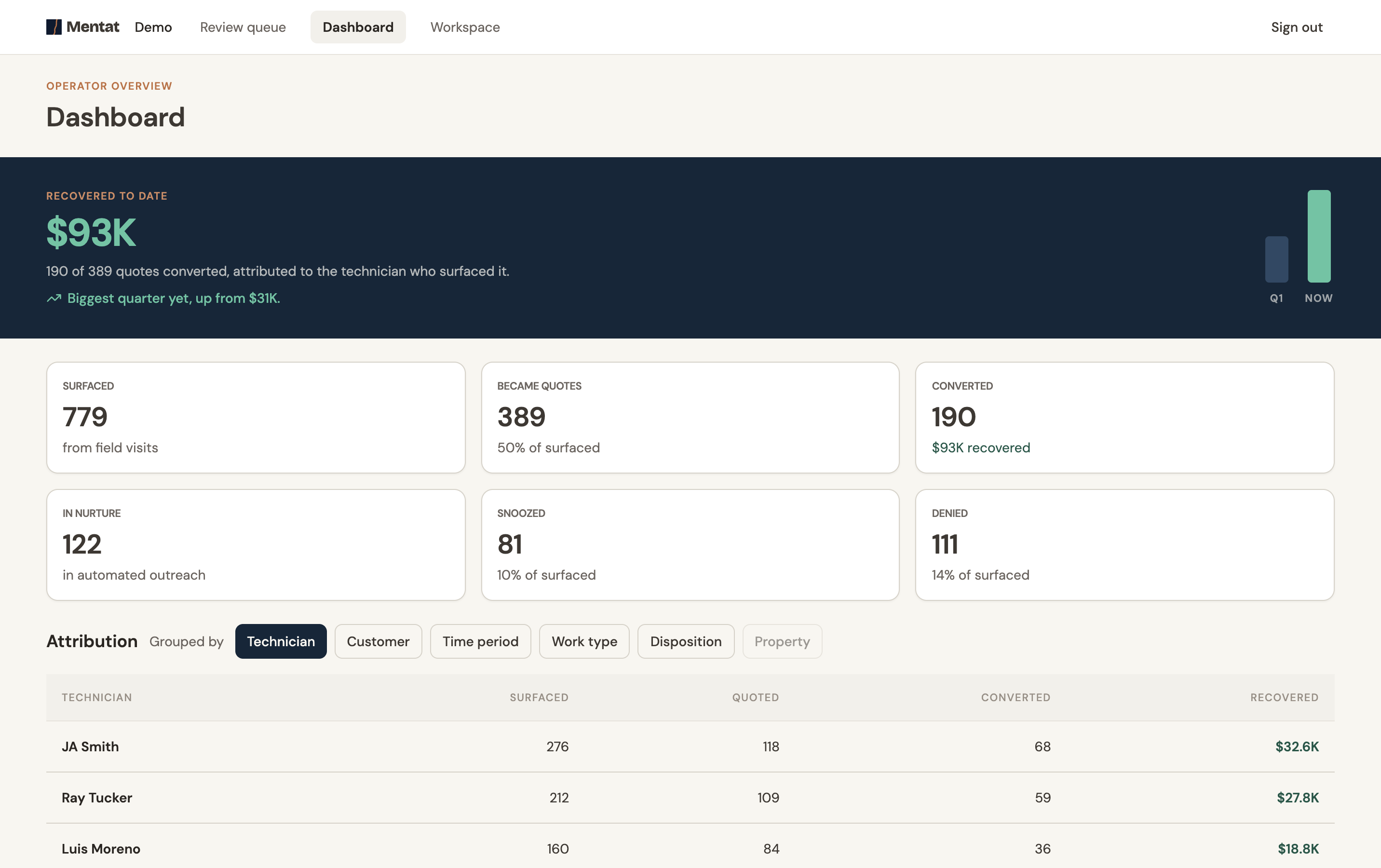The width and height of the screenshot is (1381, 868).
Task: Select the Property grouping option
Action: point(782,641)
